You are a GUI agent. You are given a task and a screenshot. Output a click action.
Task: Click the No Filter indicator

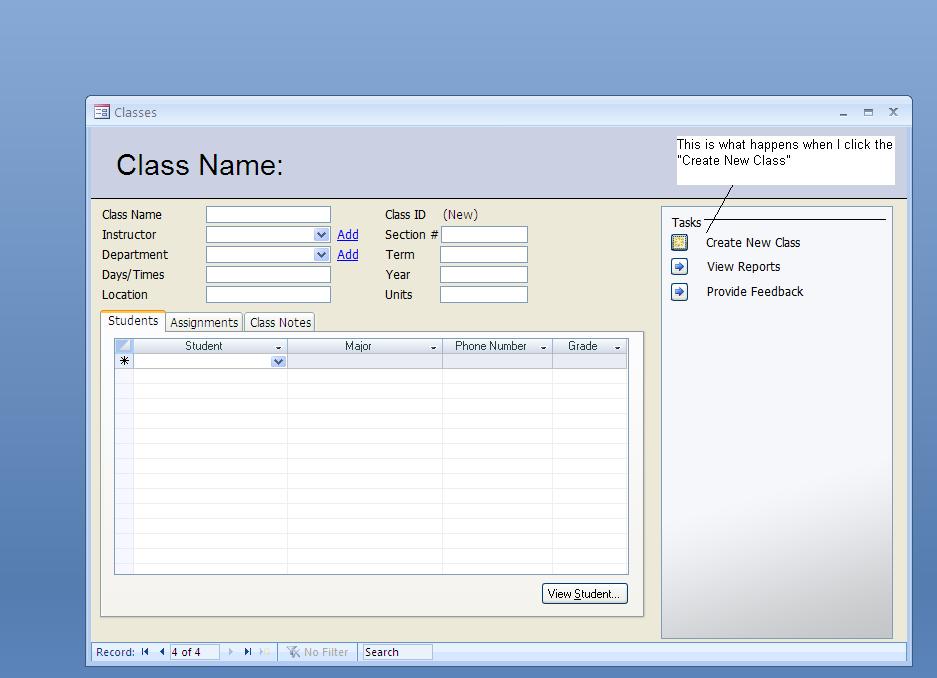[318, 652]
